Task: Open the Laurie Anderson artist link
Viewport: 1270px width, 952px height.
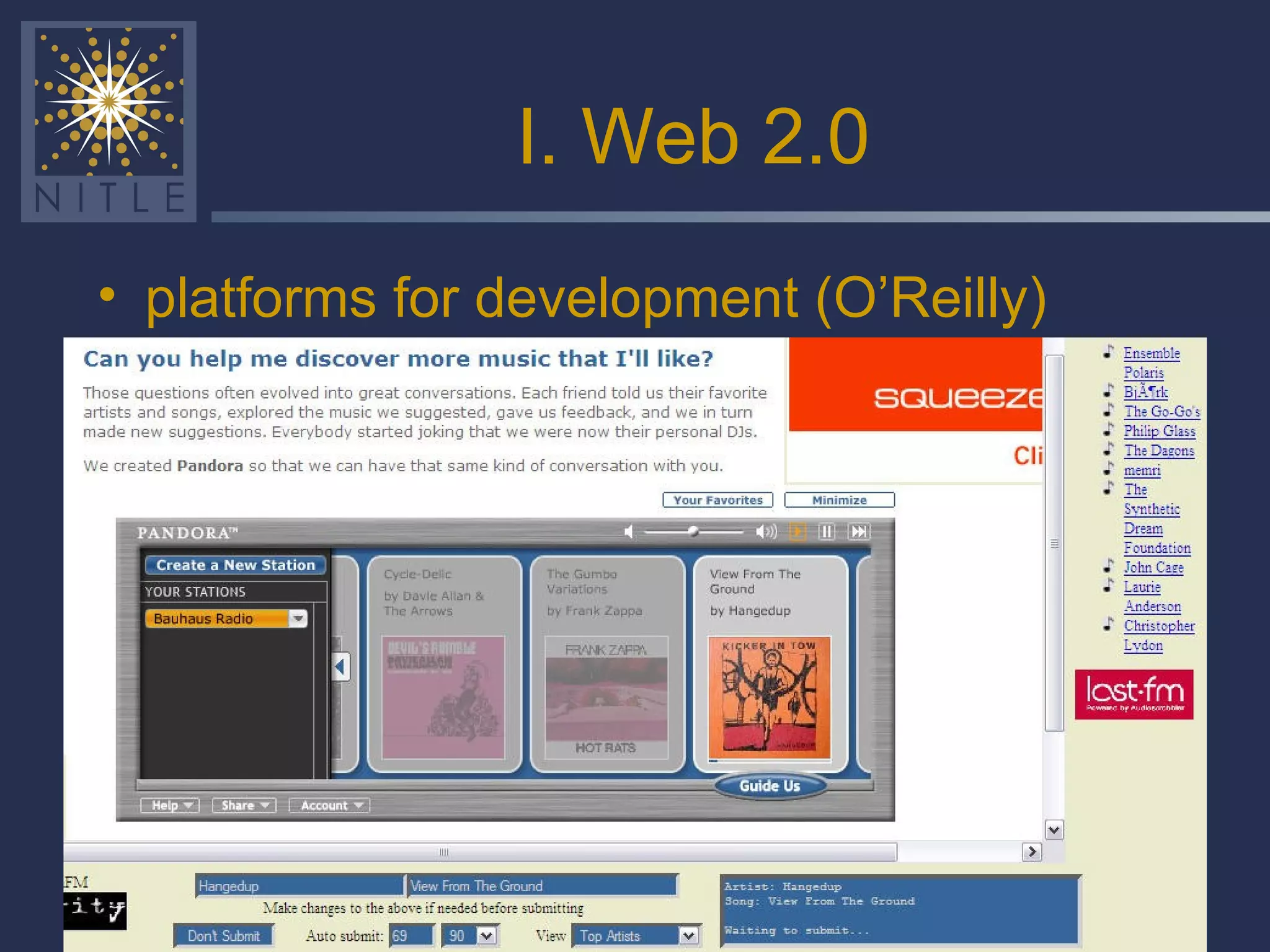Action: tap(1152, 596)
